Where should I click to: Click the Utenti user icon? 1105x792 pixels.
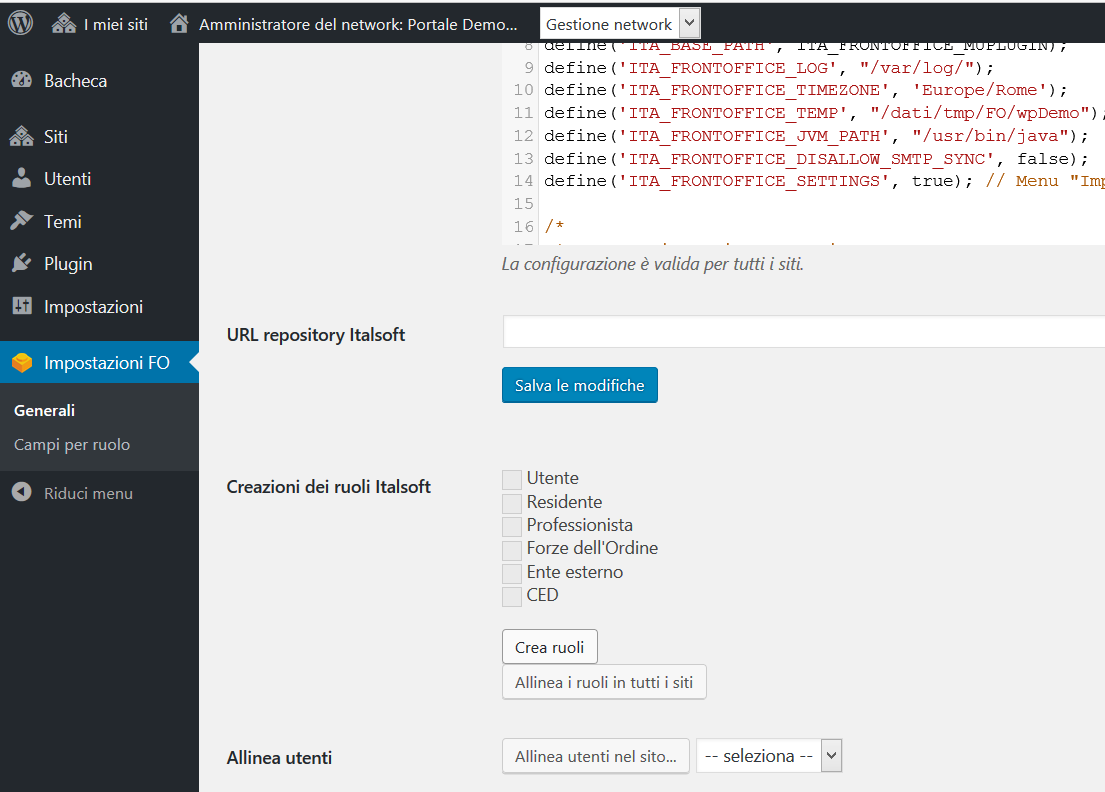point(22,179)
